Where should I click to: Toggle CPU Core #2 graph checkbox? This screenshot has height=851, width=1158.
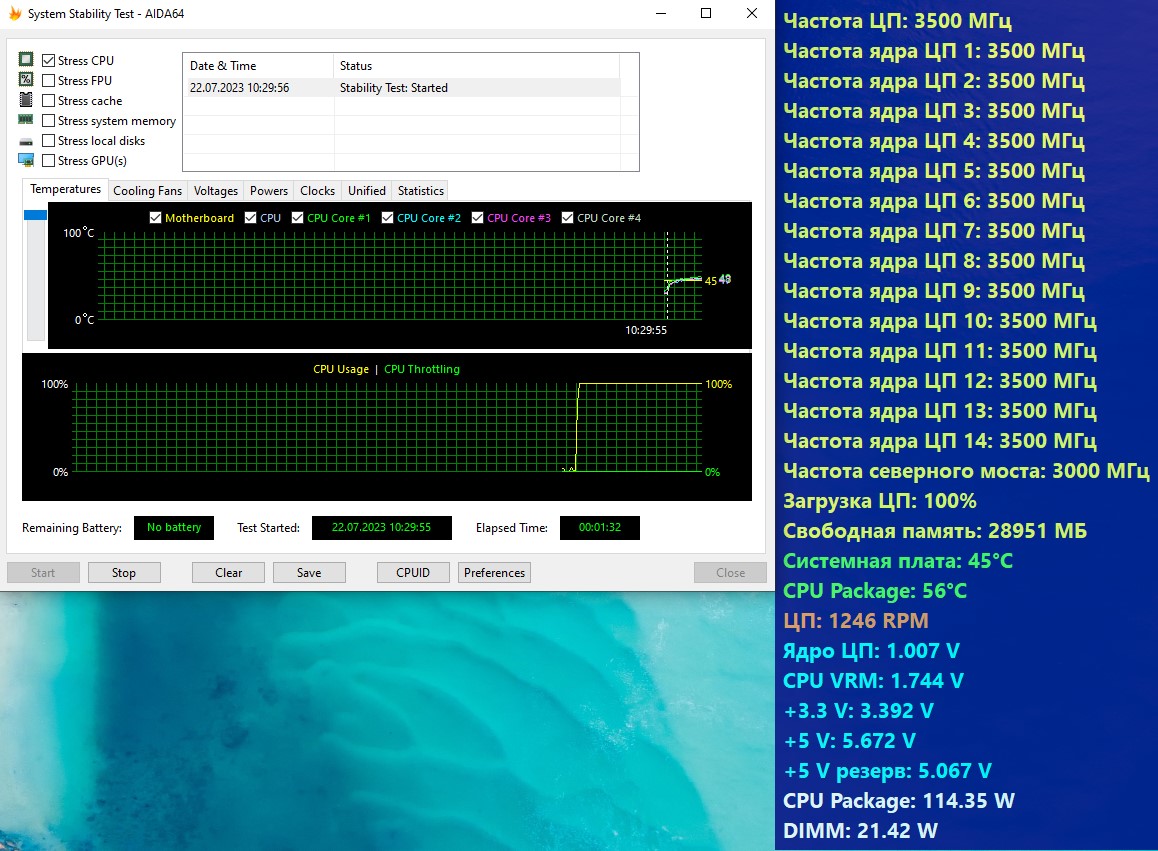[x=387, y=218]
